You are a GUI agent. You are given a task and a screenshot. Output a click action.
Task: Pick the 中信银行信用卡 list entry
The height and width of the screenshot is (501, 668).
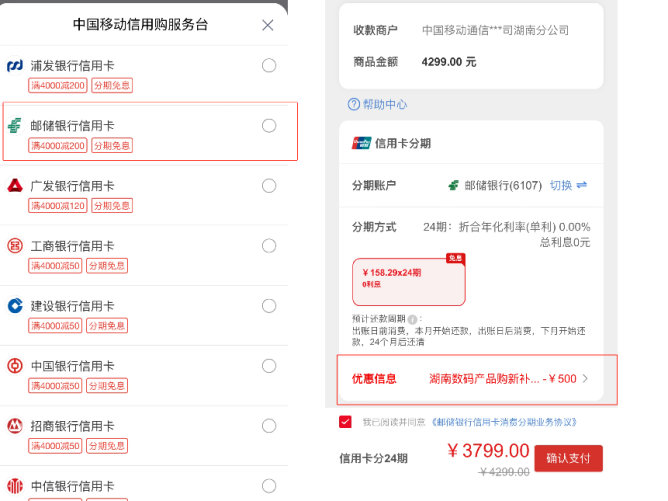tap(144, 484)
